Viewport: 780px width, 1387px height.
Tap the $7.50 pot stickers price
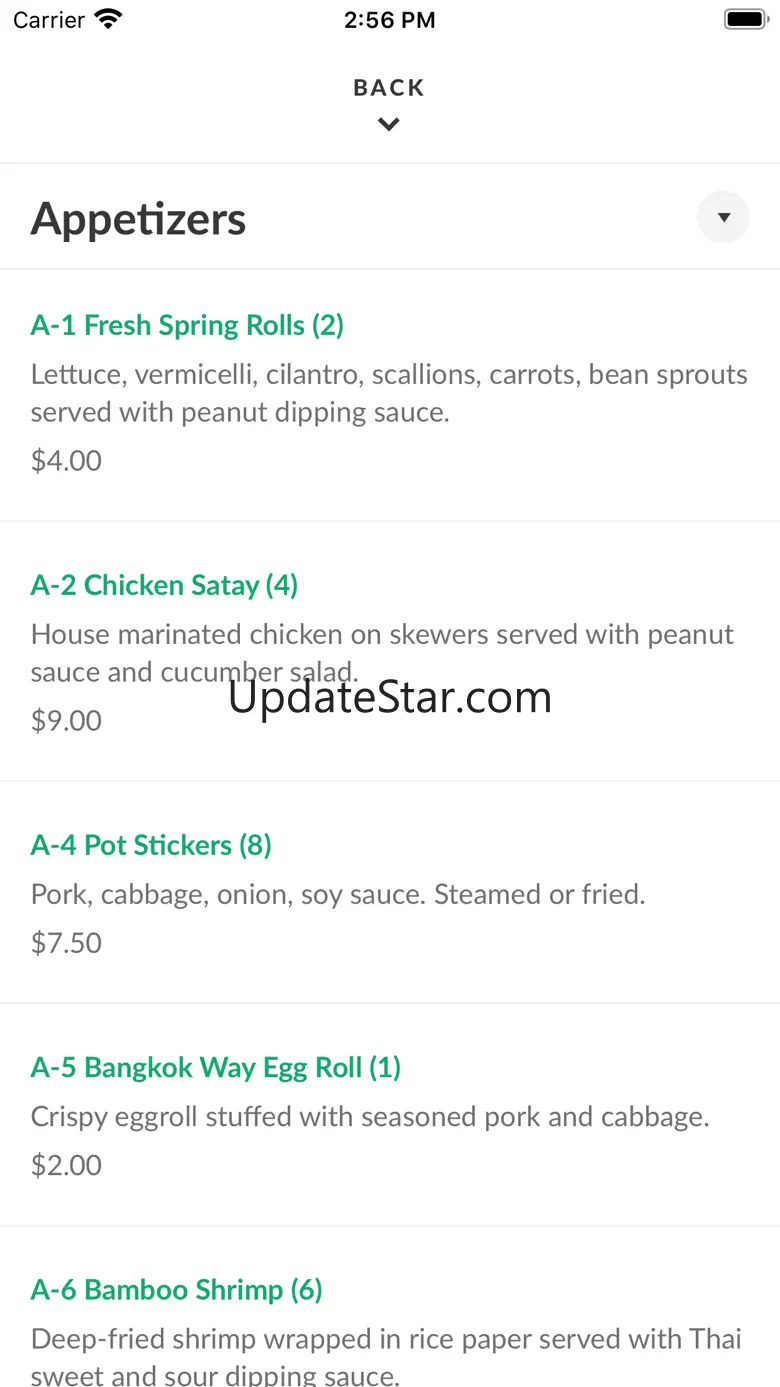[x=66, y=943]
